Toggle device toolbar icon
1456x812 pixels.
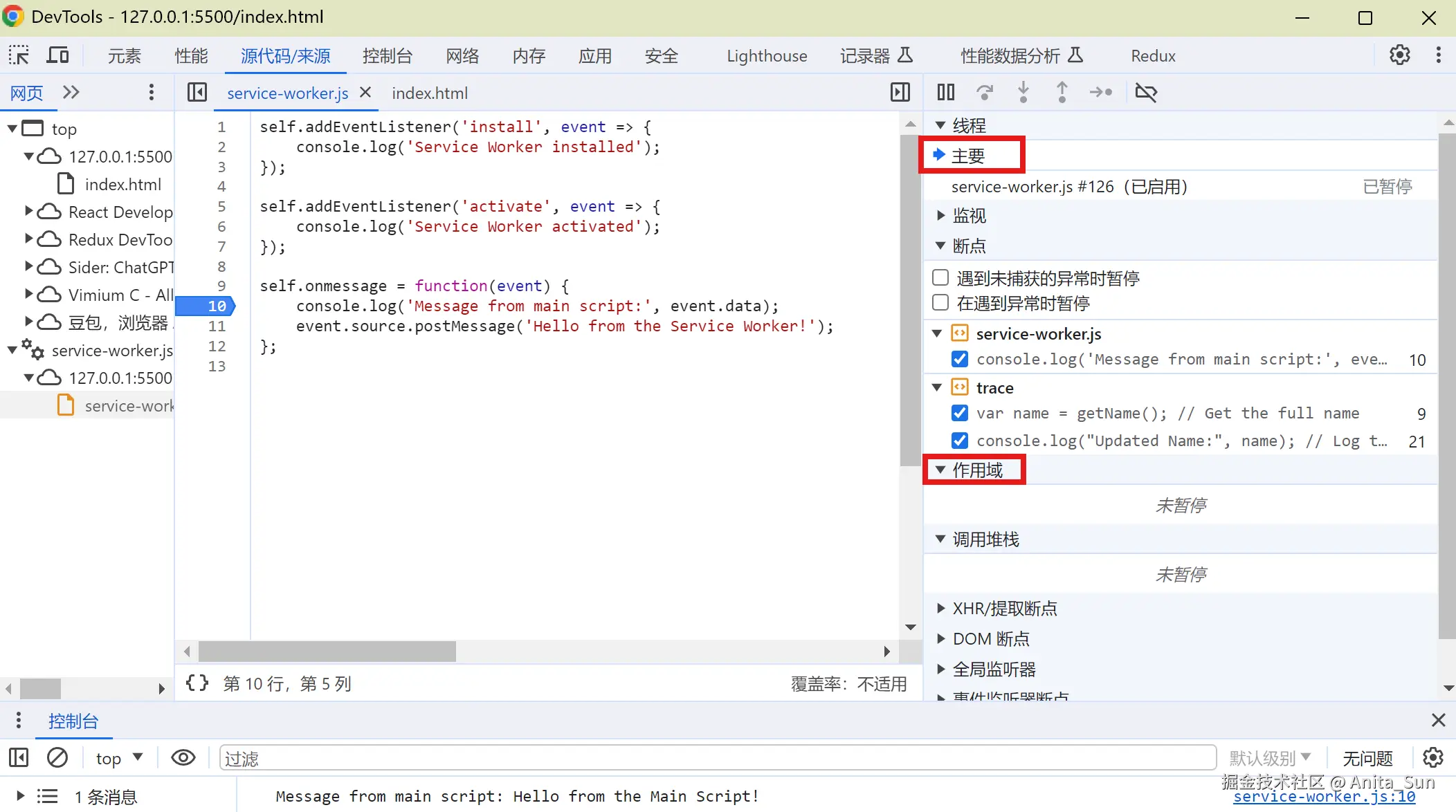[57, 55]
